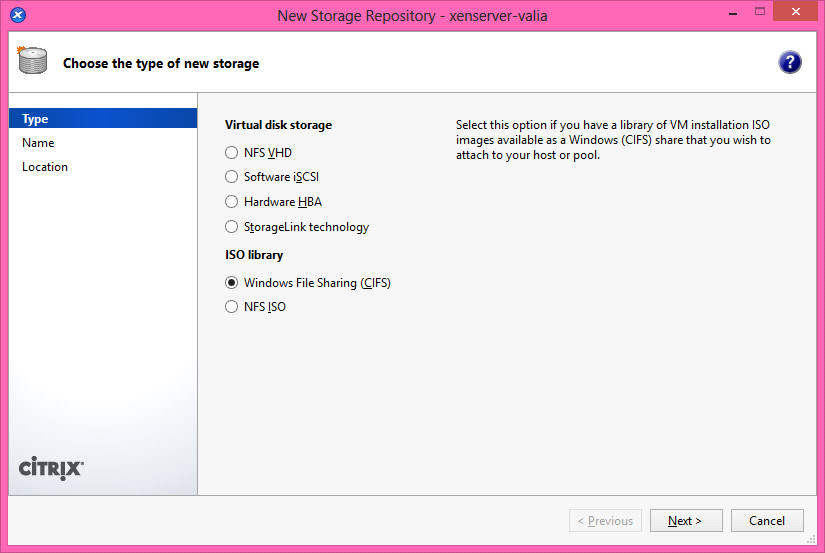Maximize the New Storage Repository window
Image resolution: width=825 pixels, height=553 pixels.
coord(760,12)
